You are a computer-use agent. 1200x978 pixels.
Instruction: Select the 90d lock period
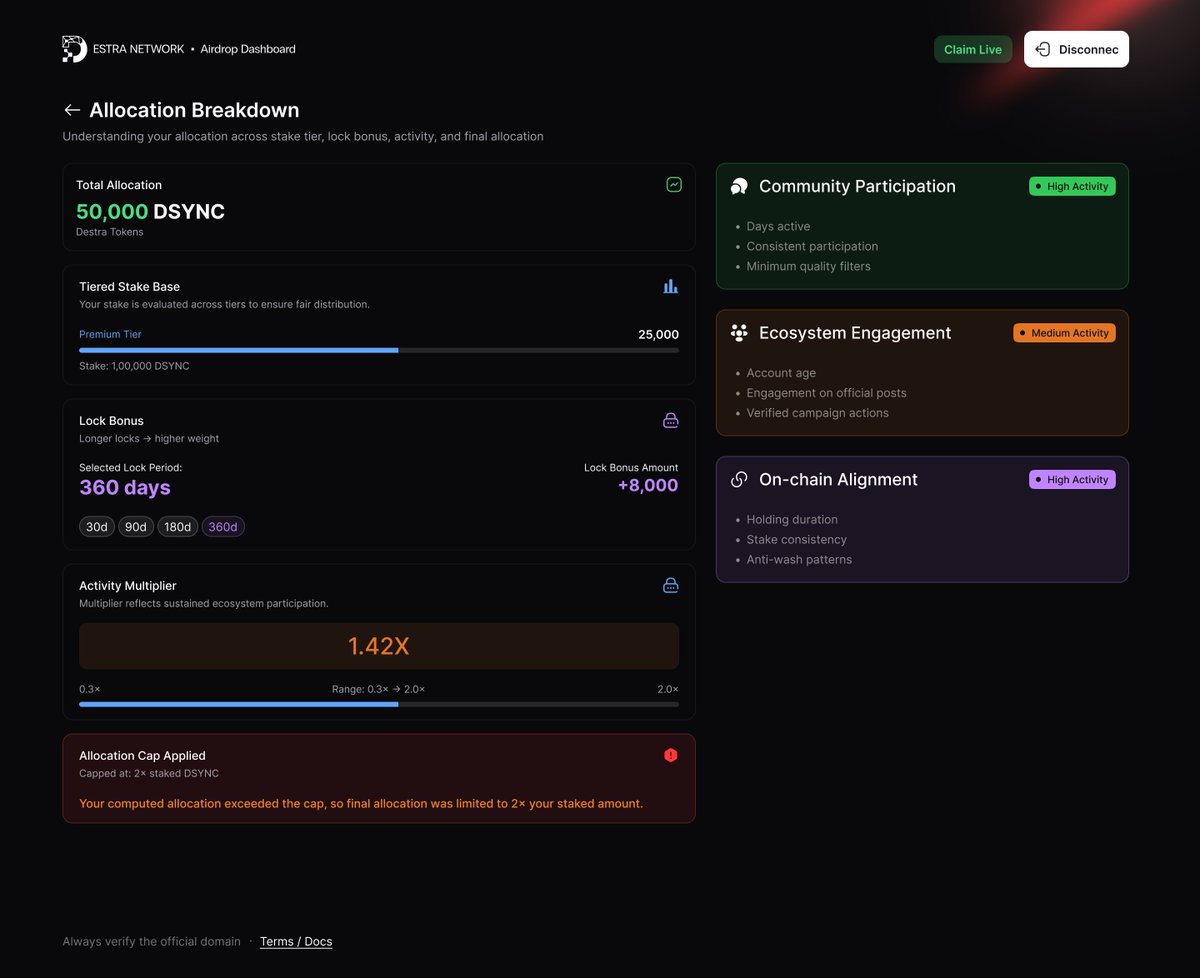point(136,527)
